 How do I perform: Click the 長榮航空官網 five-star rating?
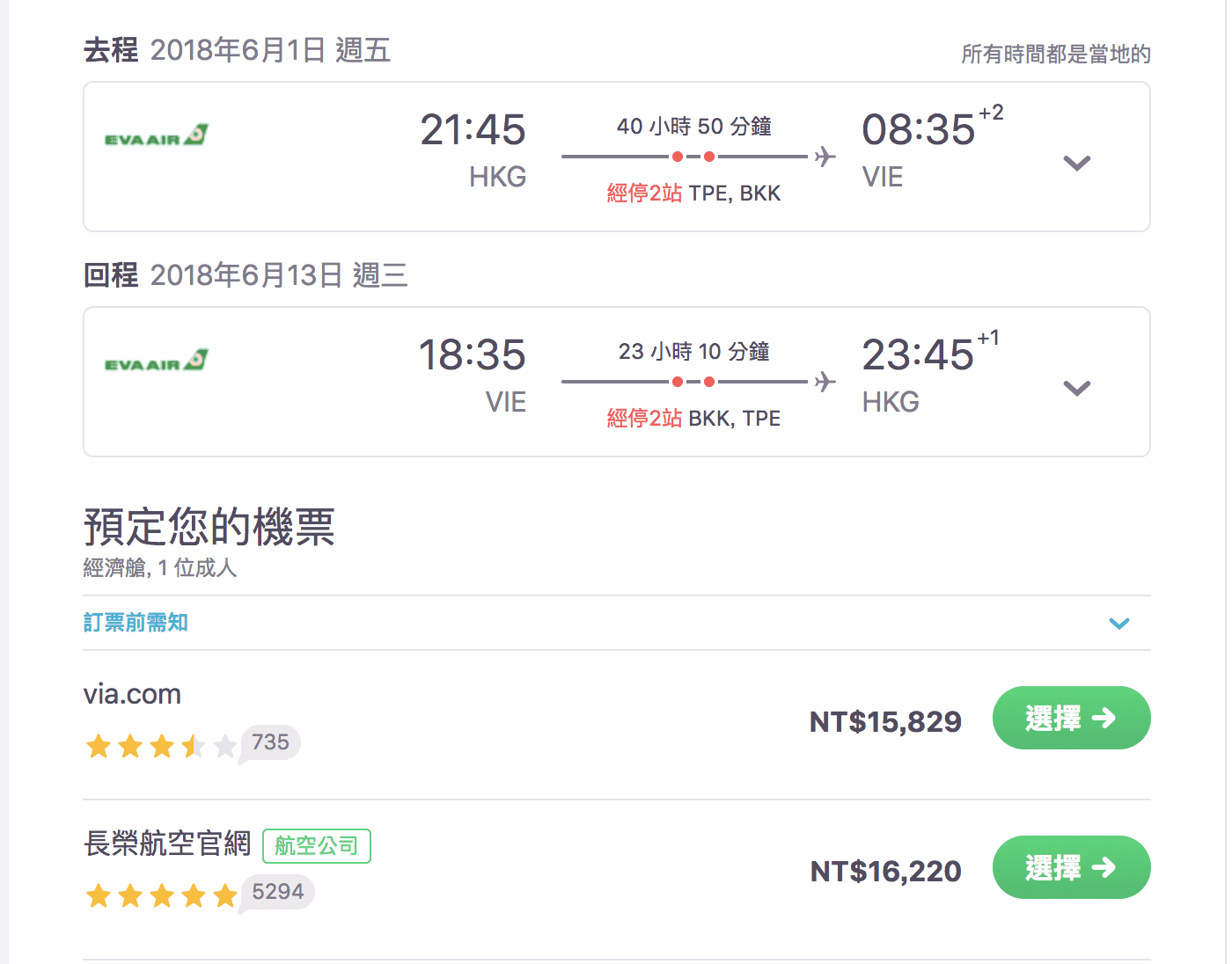(x=161, y=896)
